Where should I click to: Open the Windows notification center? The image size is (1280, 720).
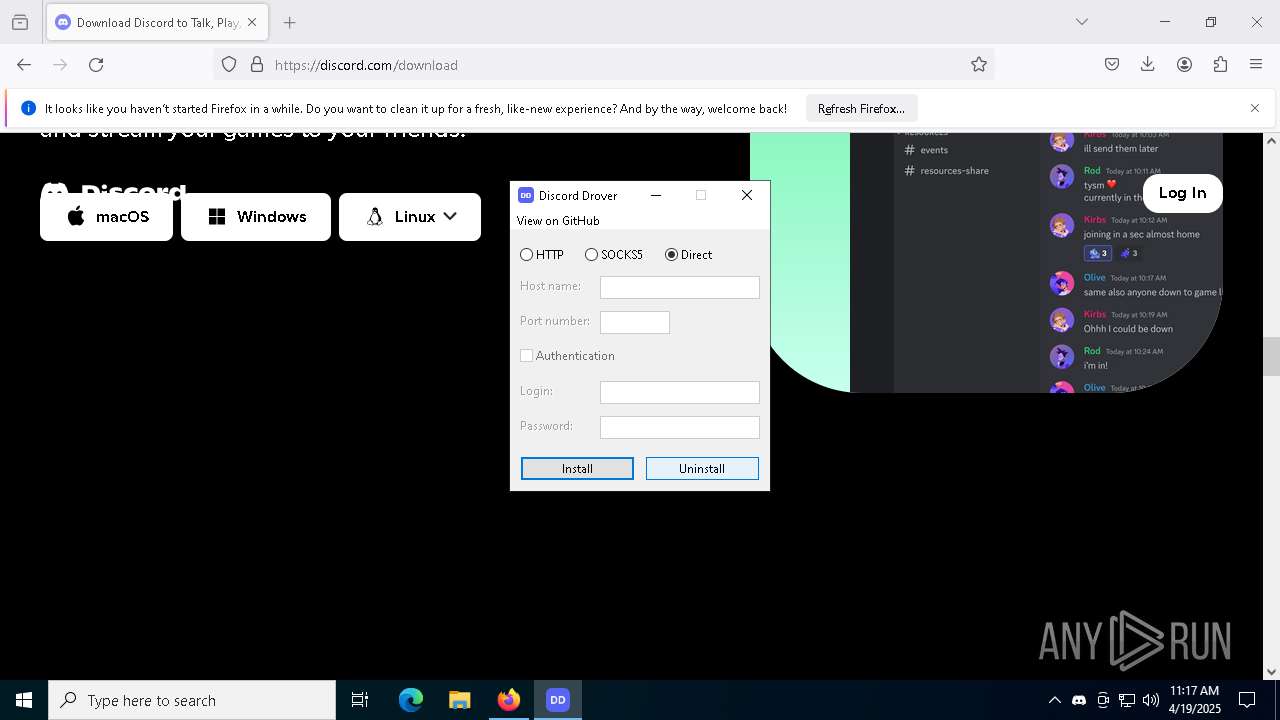coord(1248,700)
